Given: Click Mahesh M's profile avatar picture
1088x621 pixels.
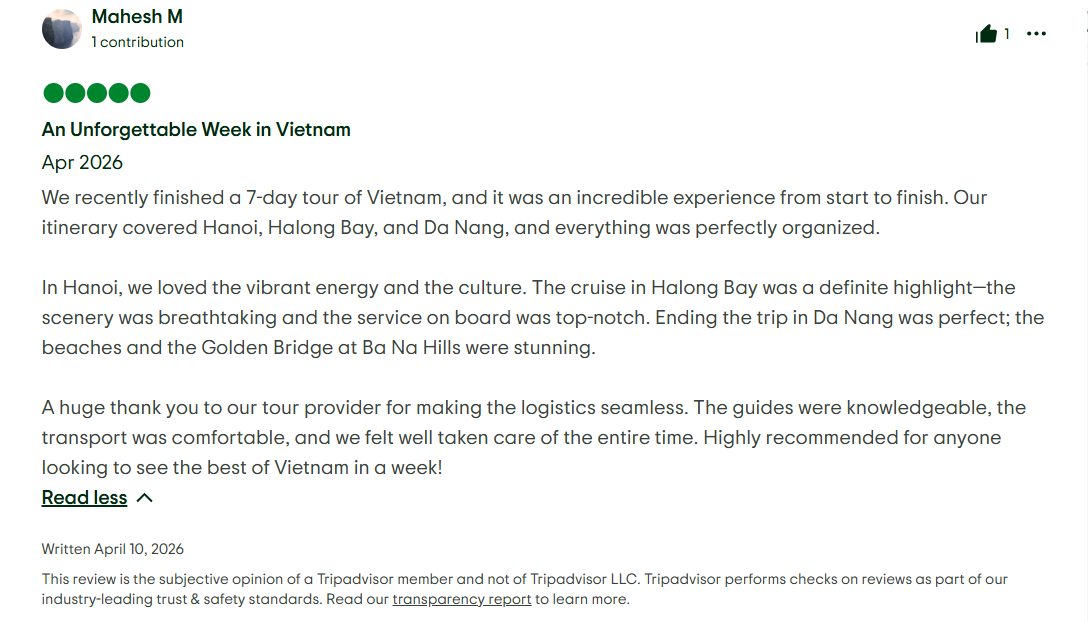Looking at the screenshot, I should (62, 29).
